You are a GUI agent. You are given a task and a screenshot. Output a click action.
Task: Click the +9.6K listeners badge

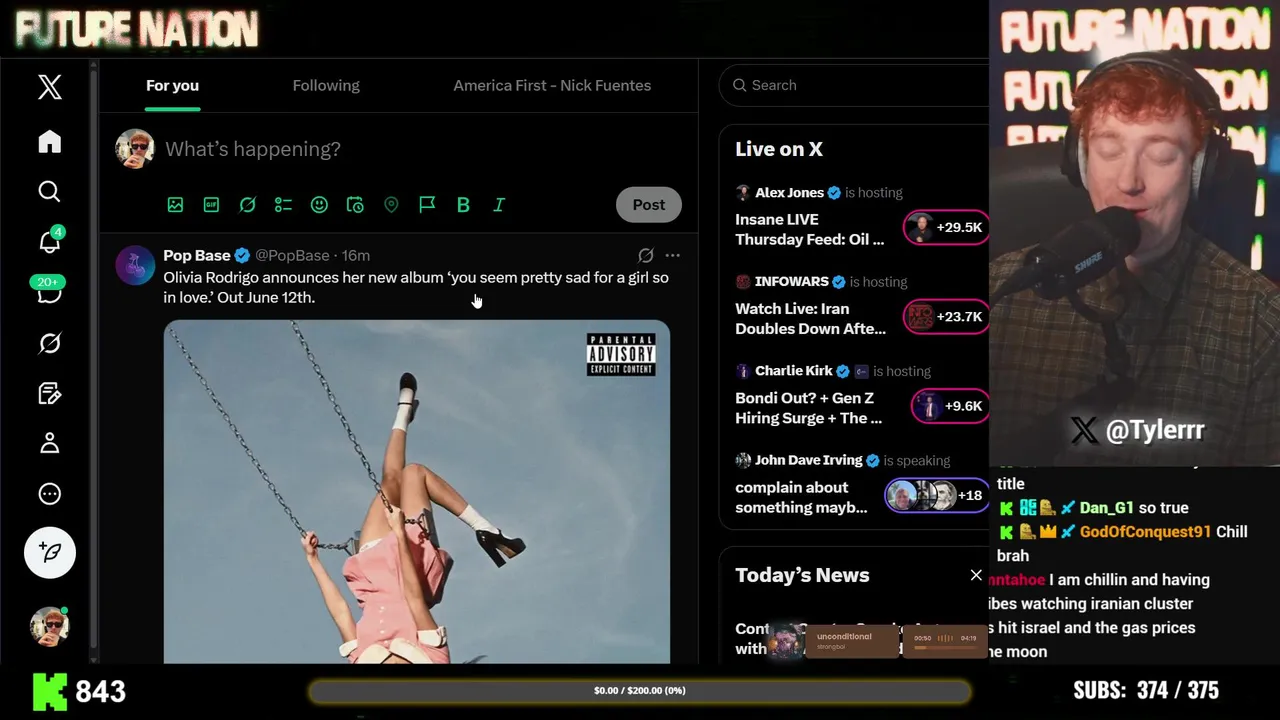pyautogui.click(x=950, y=405)
